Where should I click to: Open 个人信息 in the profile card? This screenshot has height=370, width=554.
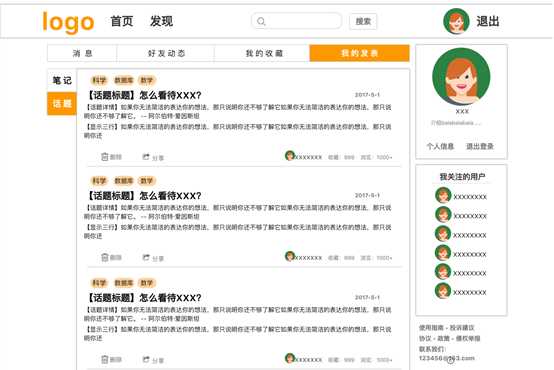pos(440,146)
